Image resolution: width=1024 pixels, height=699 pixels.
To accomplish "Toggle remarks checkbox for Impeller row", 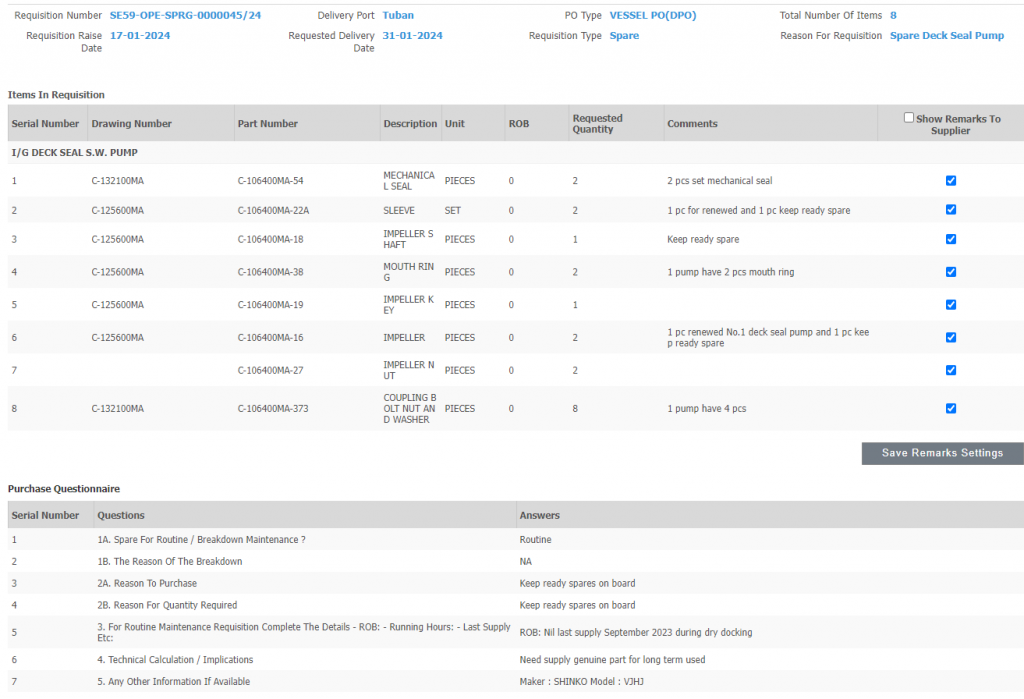I will (x=951, y=338).
